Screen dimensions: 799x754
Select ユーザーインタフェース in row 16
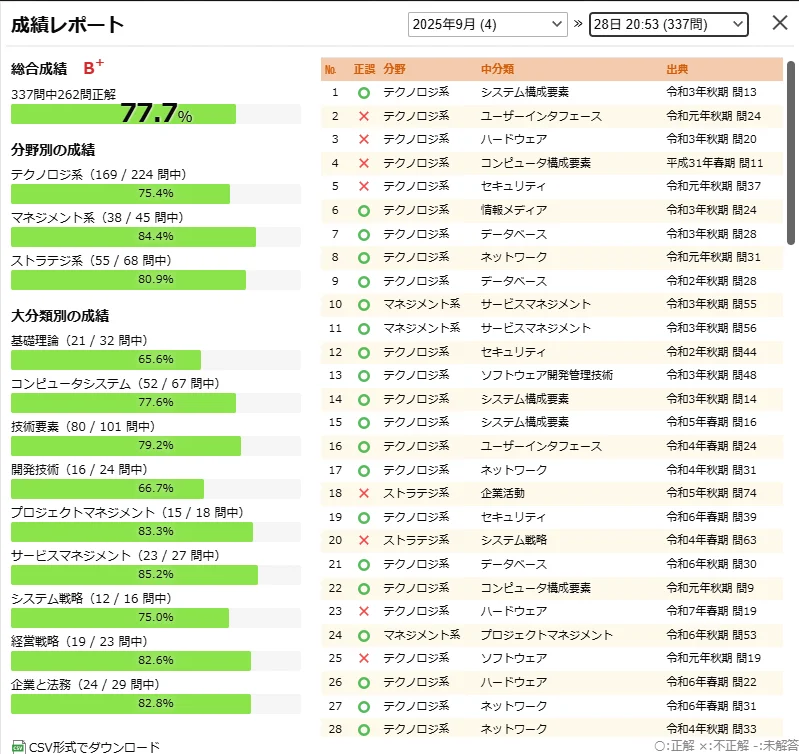click(x=541, y=446)
